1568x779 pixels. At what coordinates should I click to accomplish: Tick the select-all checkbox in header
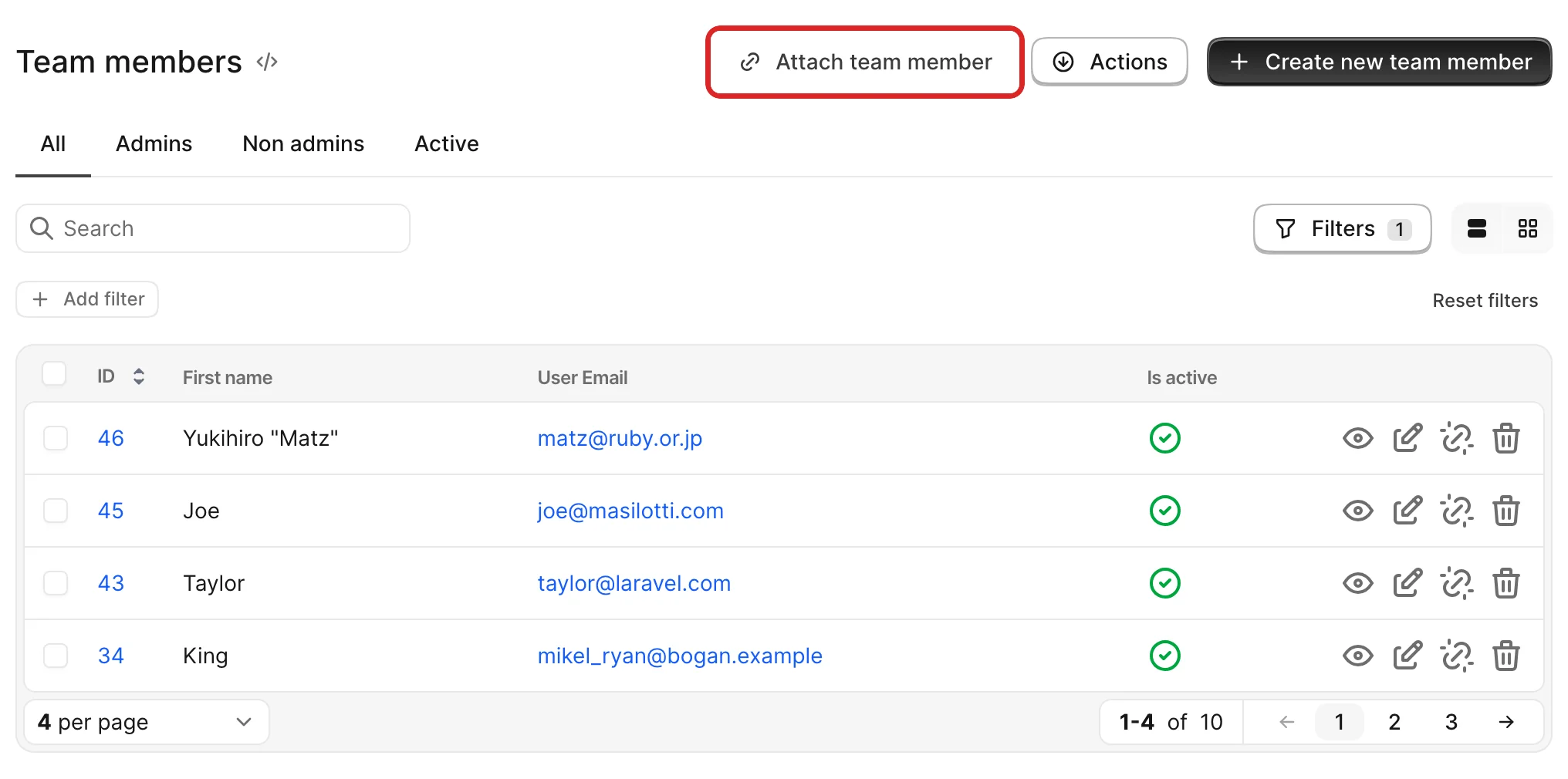tap(54, 373)
